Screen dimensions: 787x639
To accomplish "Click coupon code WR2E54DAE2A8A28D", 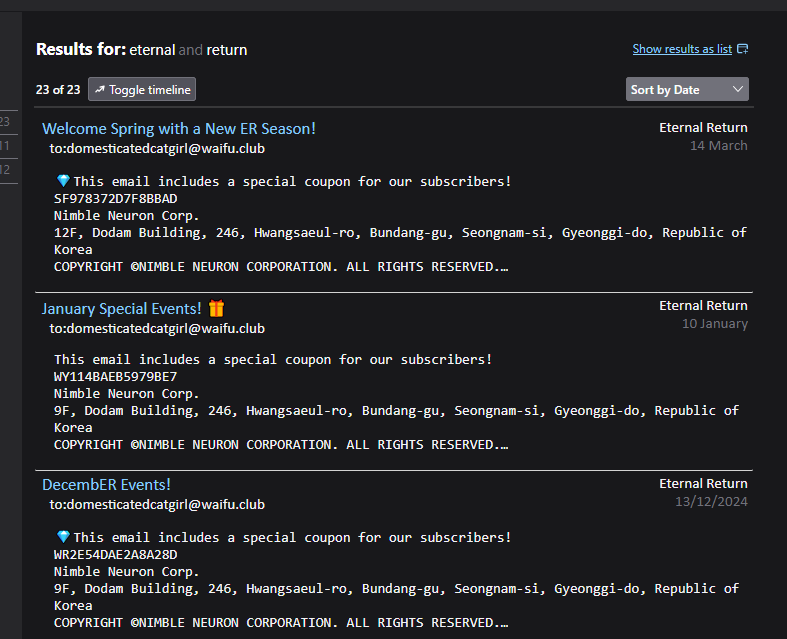I will click(x=115, y=555).
